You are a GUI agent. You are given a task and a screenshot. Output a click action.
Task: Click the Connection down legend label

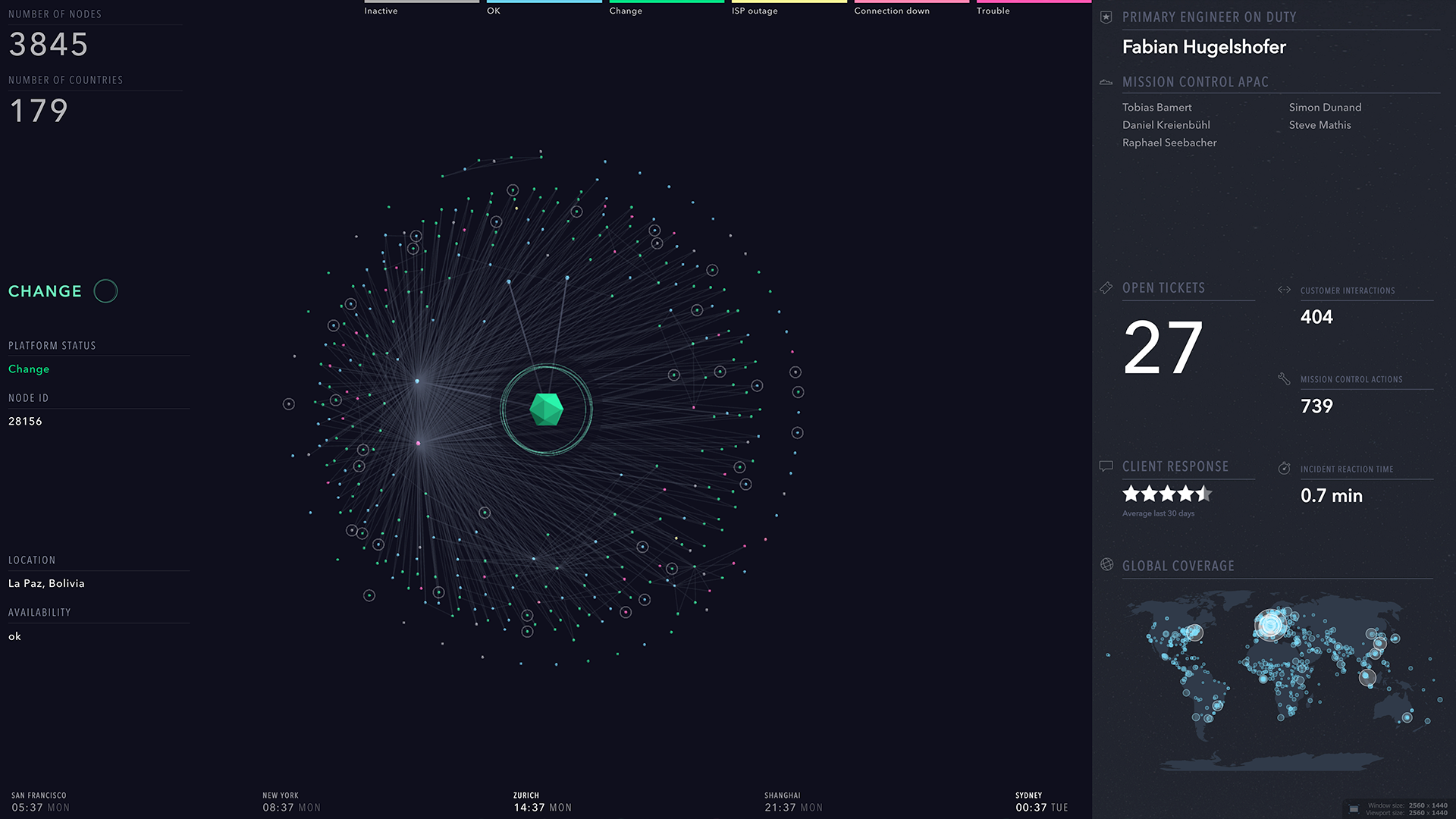[892, 11]
